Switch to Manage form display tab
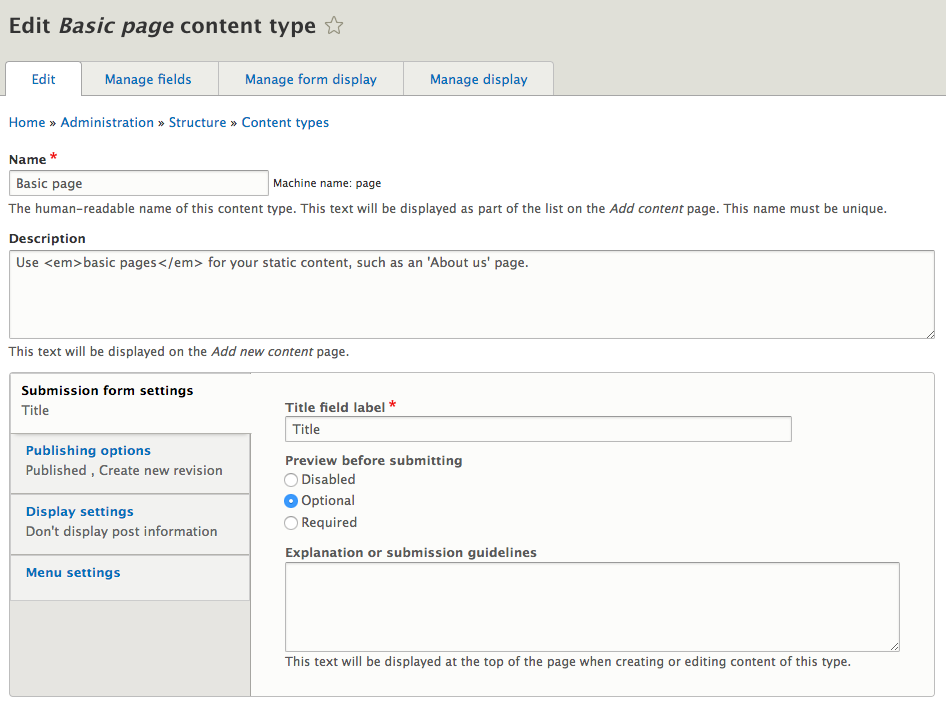This screenshot has height=705, width=946. tap(311, 79)
